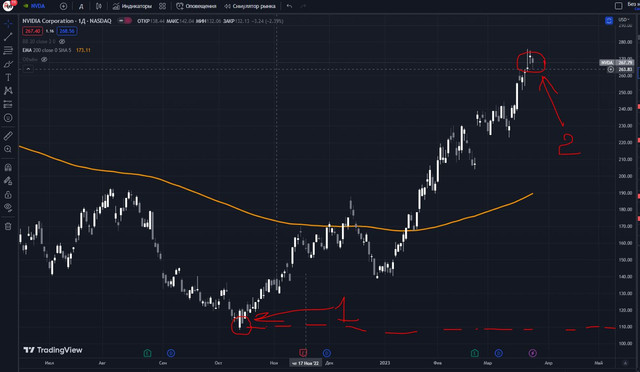Image resolution: width=640 pixels, height=372 pixels.
Task: Open the time axis settings at bottom-right corner
Action: coord(625,363)
